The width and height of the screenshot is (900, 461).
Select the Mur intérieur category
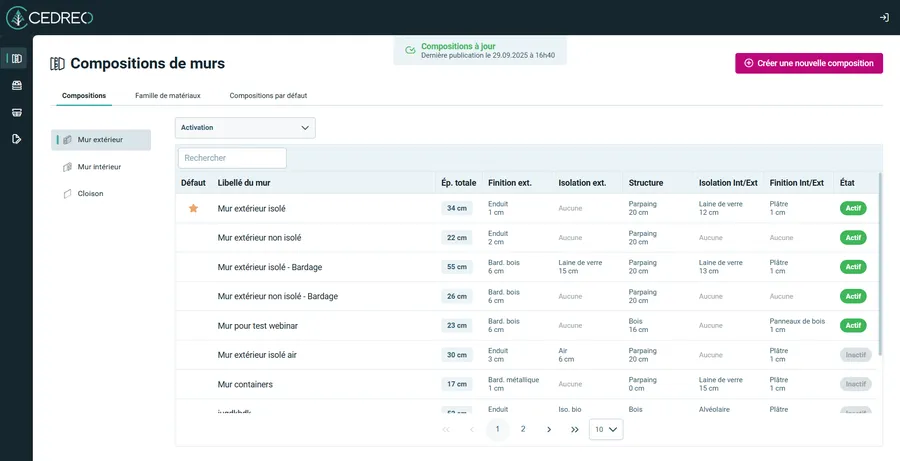[x=99, y=167]
